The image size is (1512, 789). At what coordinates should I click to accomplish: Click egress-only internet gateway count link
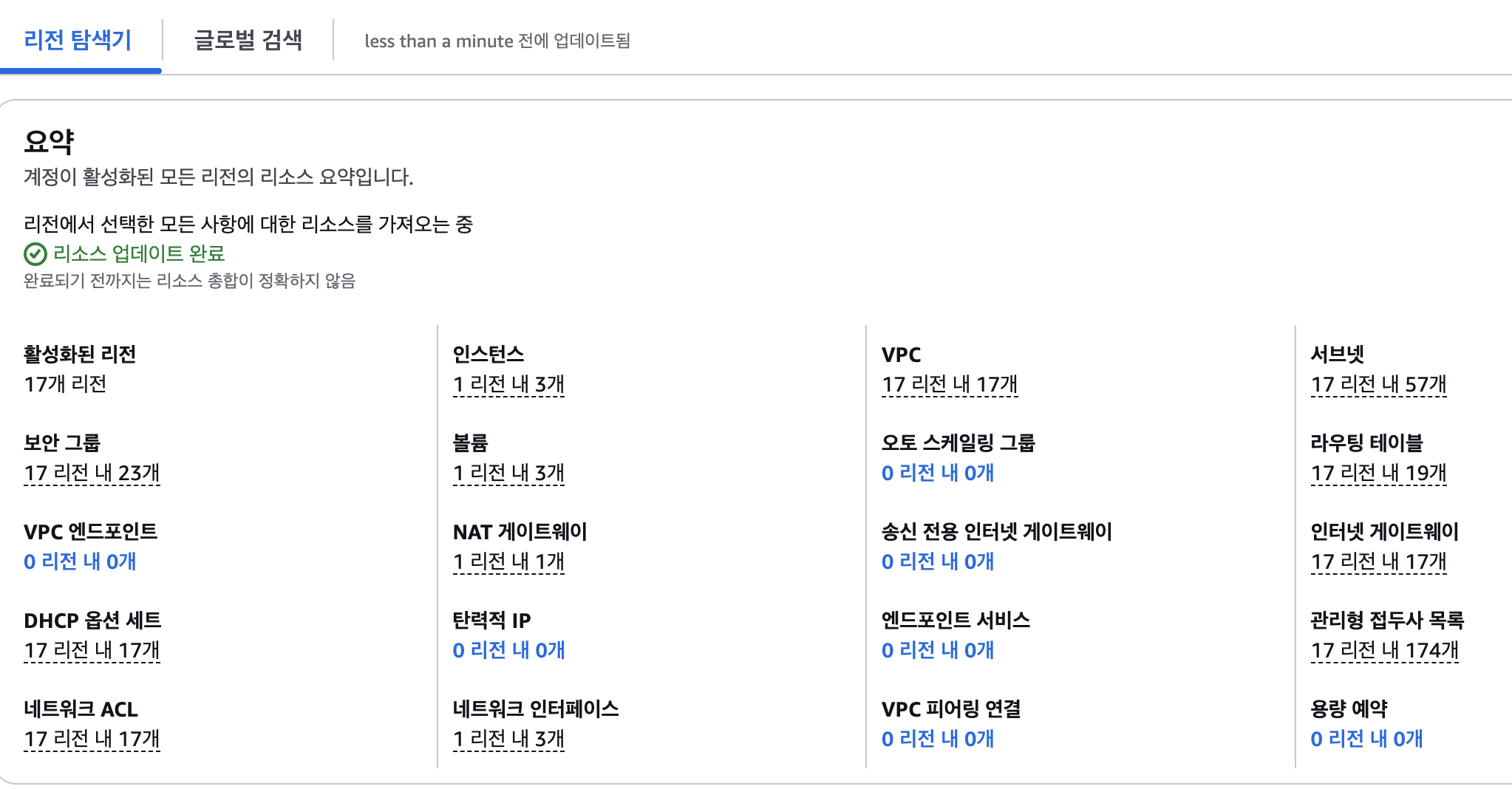938,561
